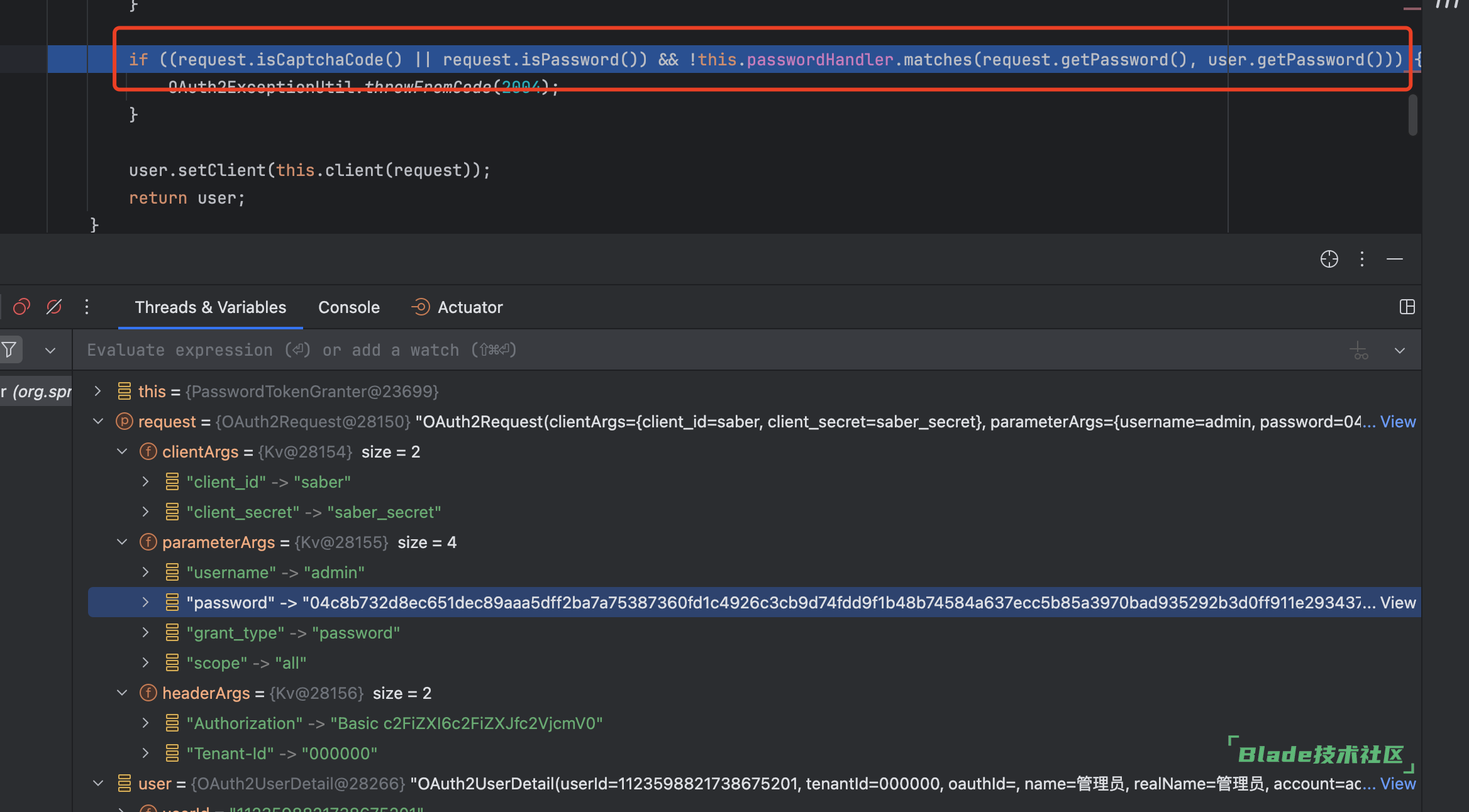Click the debug layout settings icon
The width and height of the screenshot is (1469, 812).
tap(1407, 307)
